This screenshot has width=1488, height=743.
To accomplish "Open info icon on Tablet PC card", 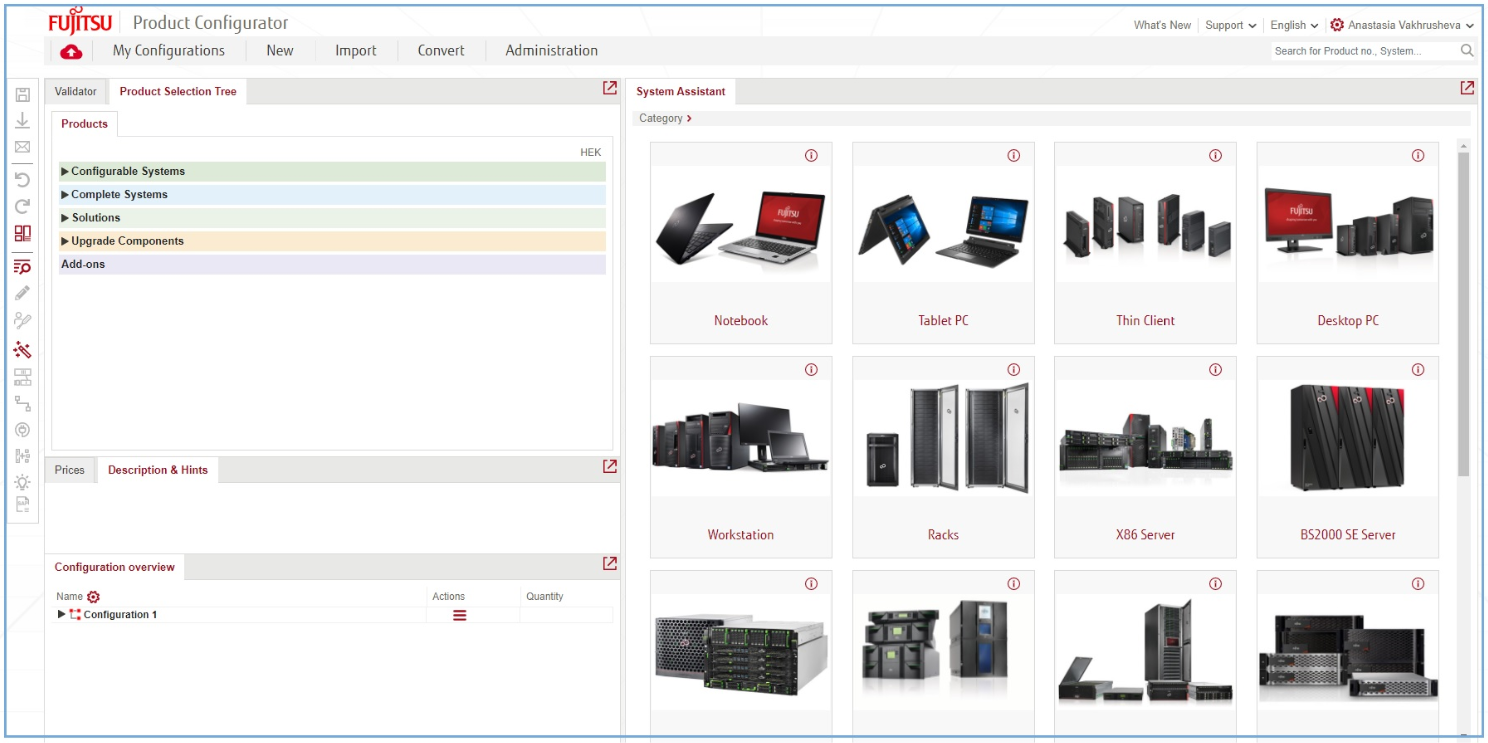I will tap(1013, 155).
